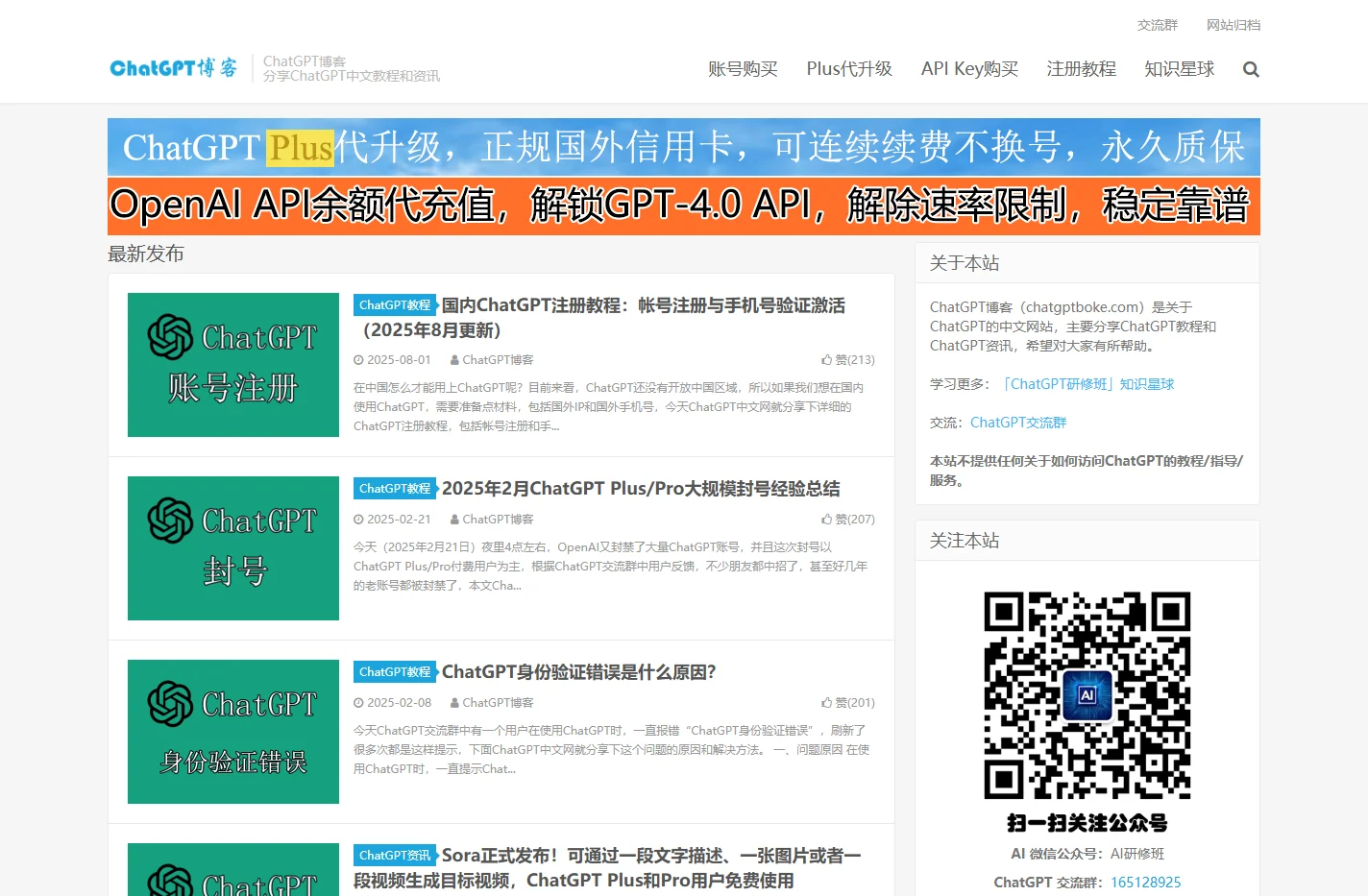Click group number 165128925 link

(x=1145, y=883)
